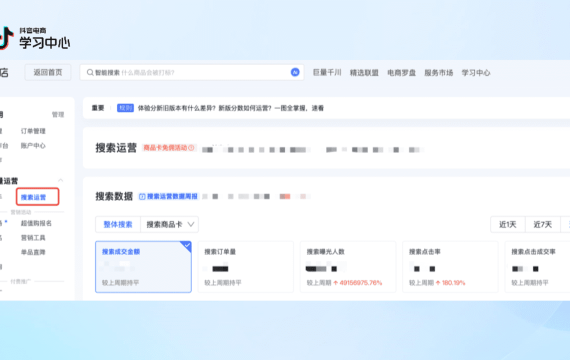Click the 搜索数据 section heading
This screenshot has width=570, height=360.
(x=114, y=196)
